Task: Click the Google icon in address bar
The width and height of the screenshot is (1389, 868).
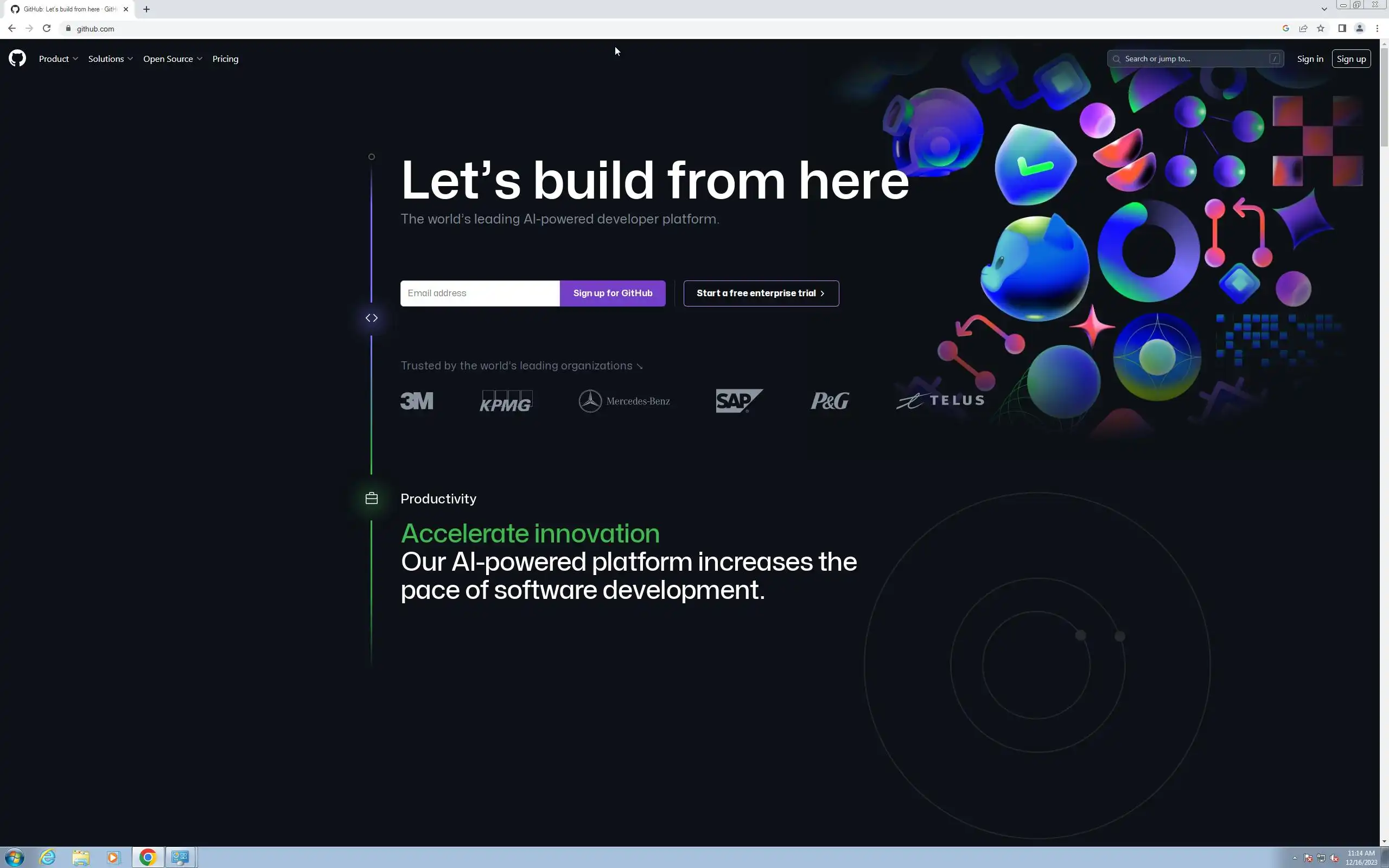Action: pyautogui.click(x=1286, y=28)
